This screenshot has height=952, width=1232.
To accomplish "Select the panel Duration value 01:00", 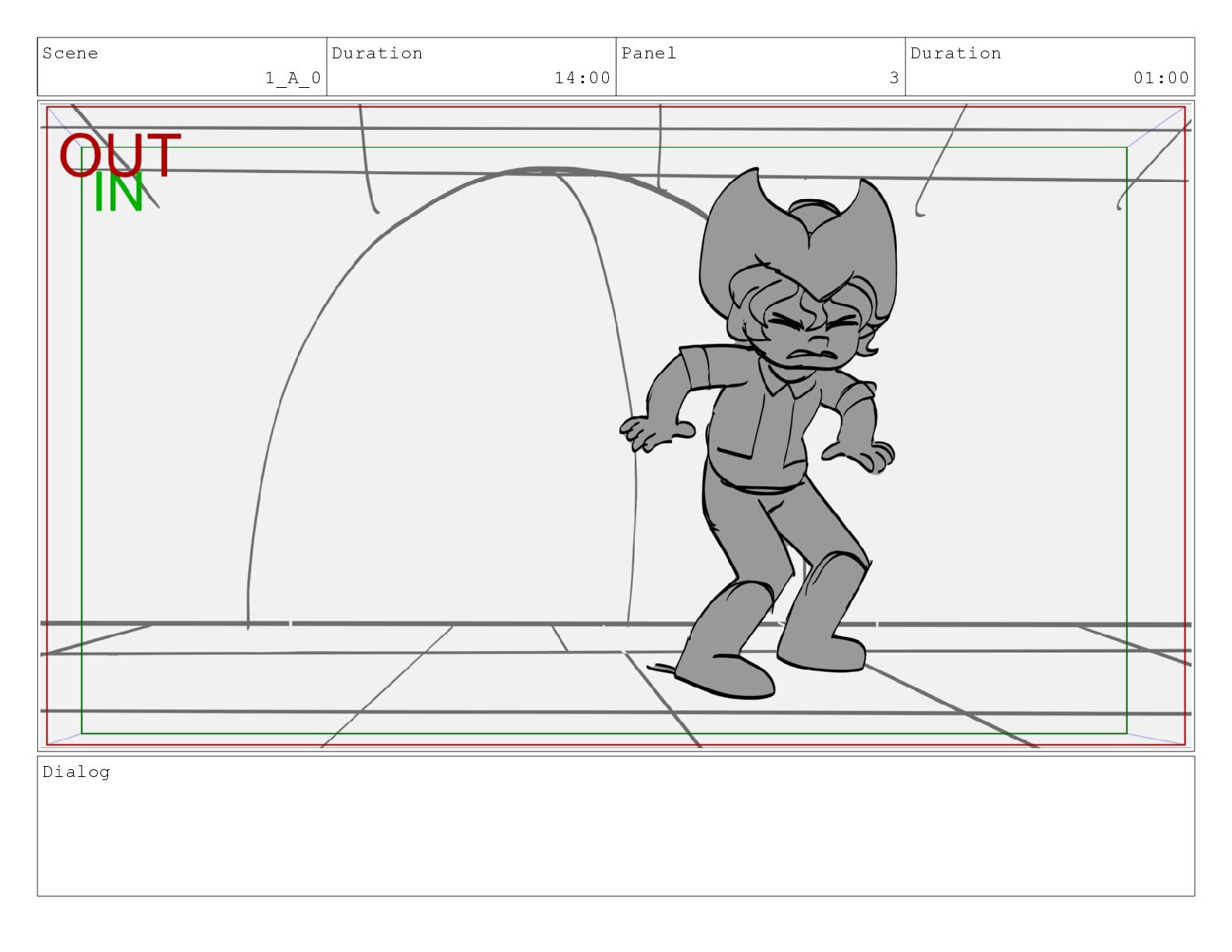I will point(1160,78).
